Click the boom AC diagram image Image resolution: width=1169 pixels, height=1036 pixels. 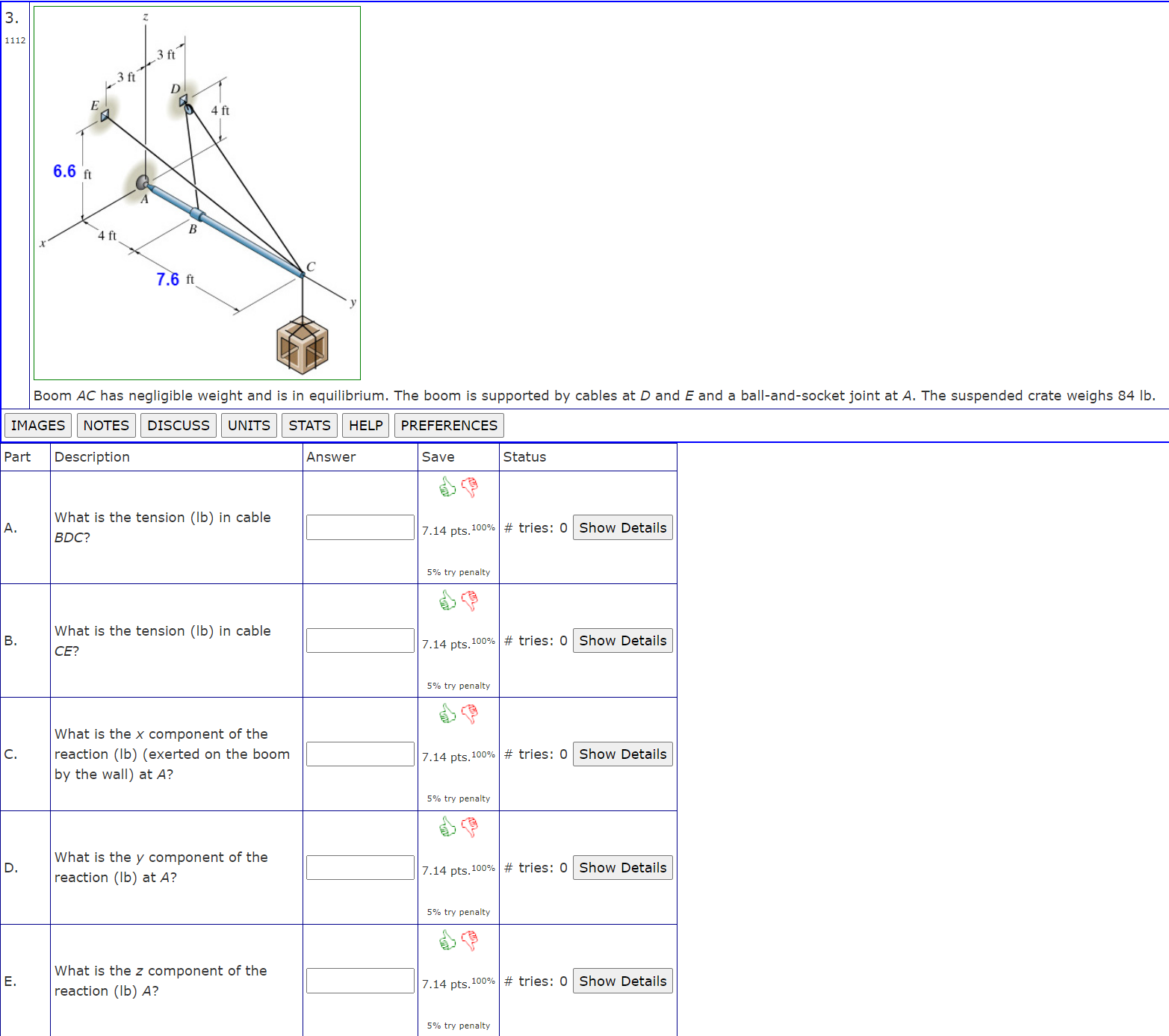197,193
